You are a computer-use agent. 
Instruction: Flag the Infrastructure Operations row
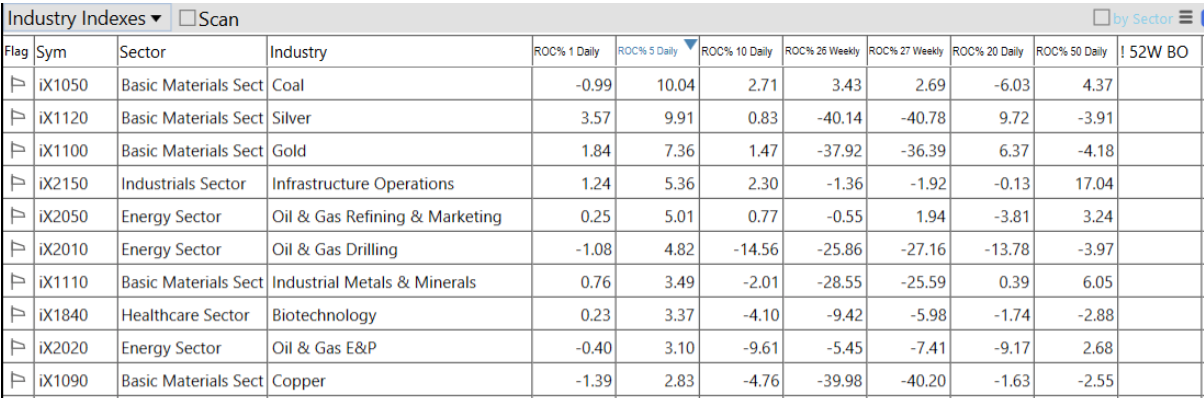point(17,184)
